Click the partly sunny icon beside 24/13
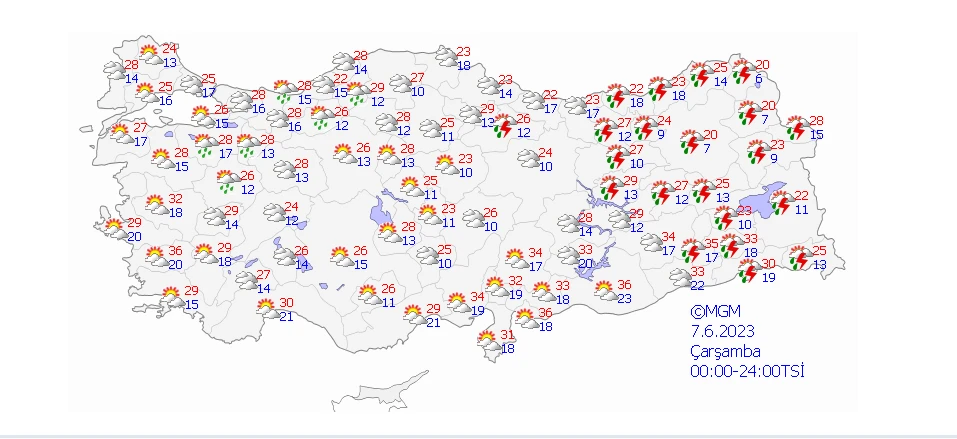The width and height of the screenshot is (957, 439). pos(152,55)
